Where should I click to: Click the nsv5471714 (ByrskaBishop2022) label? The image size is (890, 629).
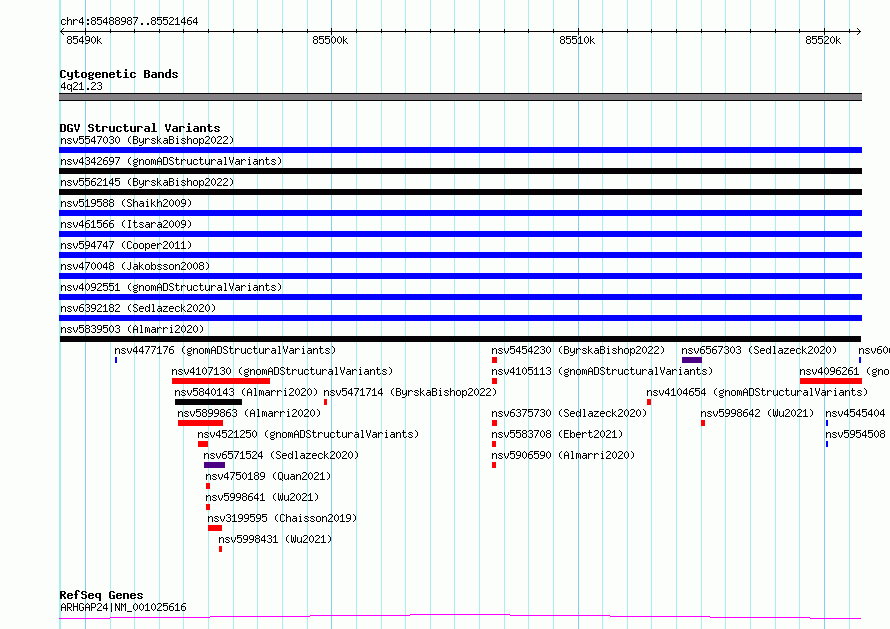410,392
